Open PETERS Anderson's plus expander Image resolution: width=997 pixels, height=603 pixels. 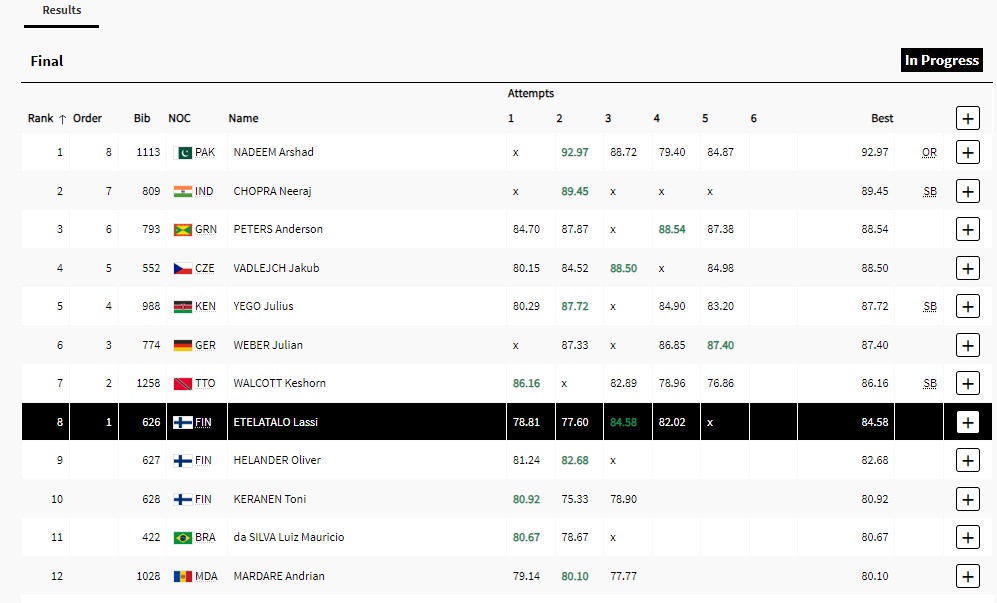pos(967,230)
